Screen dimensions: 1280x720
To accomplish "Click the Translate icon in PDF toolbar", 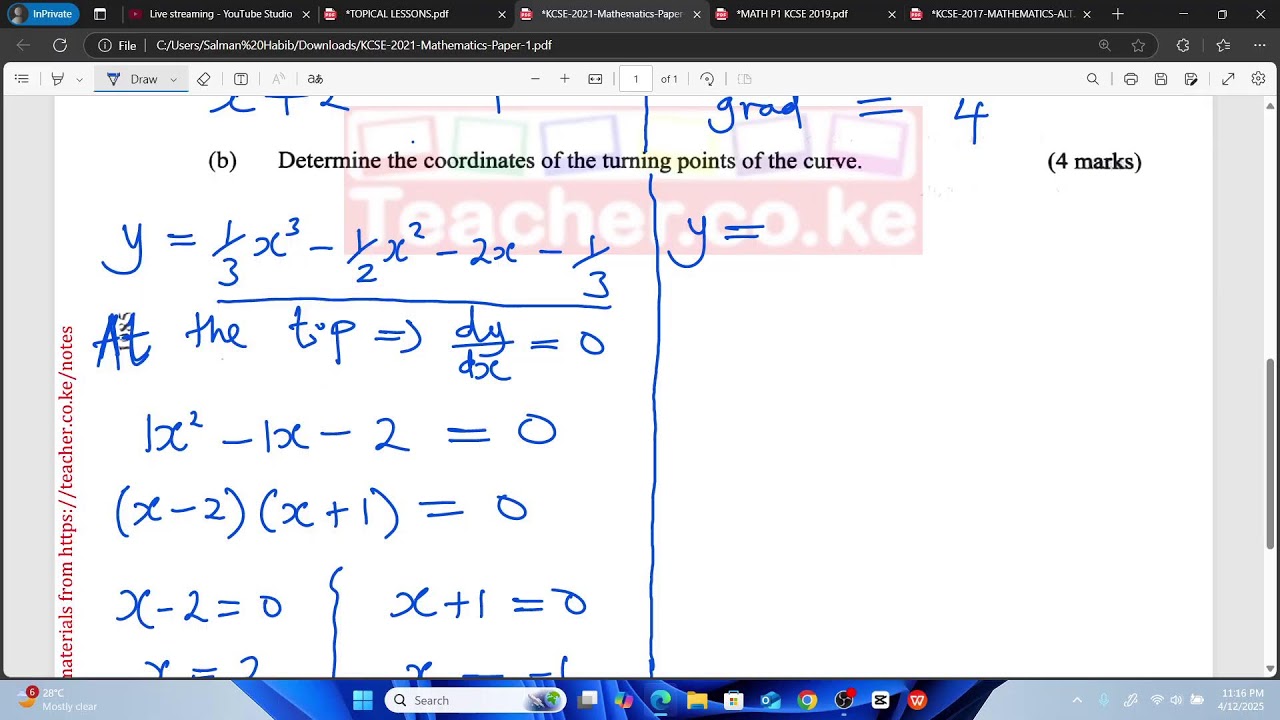I will [315, 79].
